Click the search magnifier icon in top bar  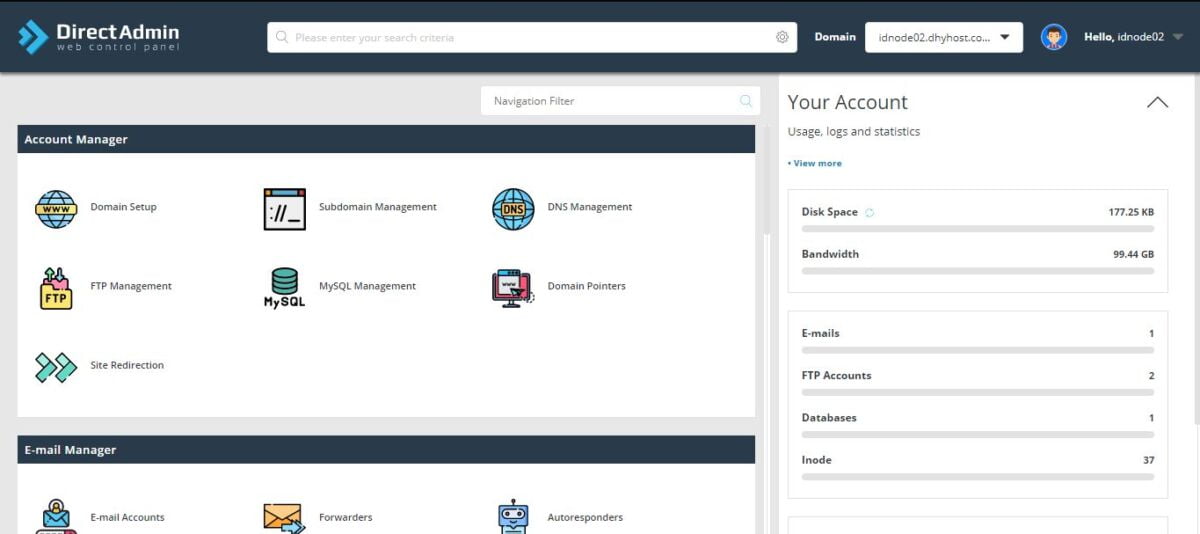click(x=282, y=37)
